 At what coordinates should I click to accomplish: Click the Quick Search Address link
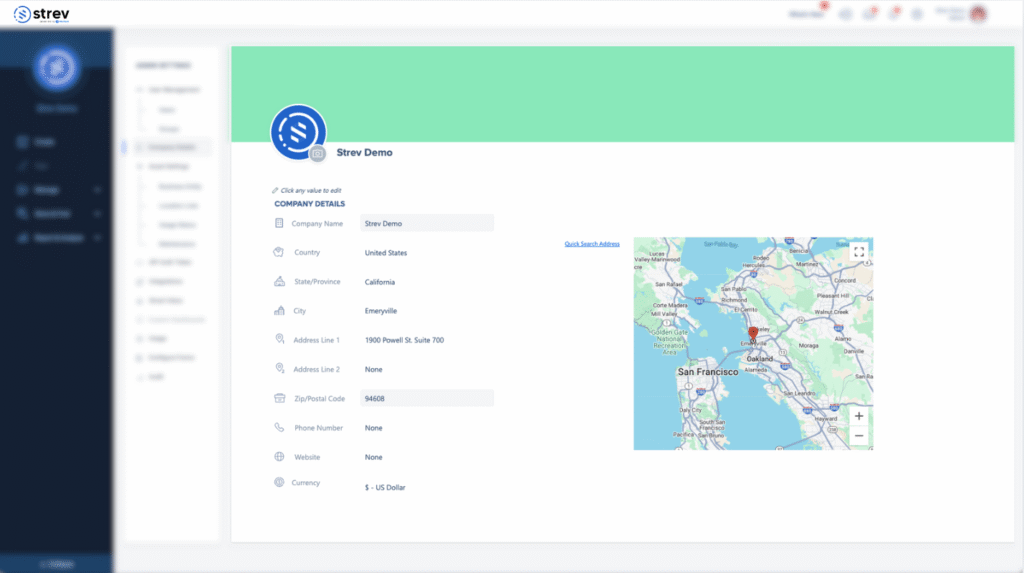coord(592,244)
